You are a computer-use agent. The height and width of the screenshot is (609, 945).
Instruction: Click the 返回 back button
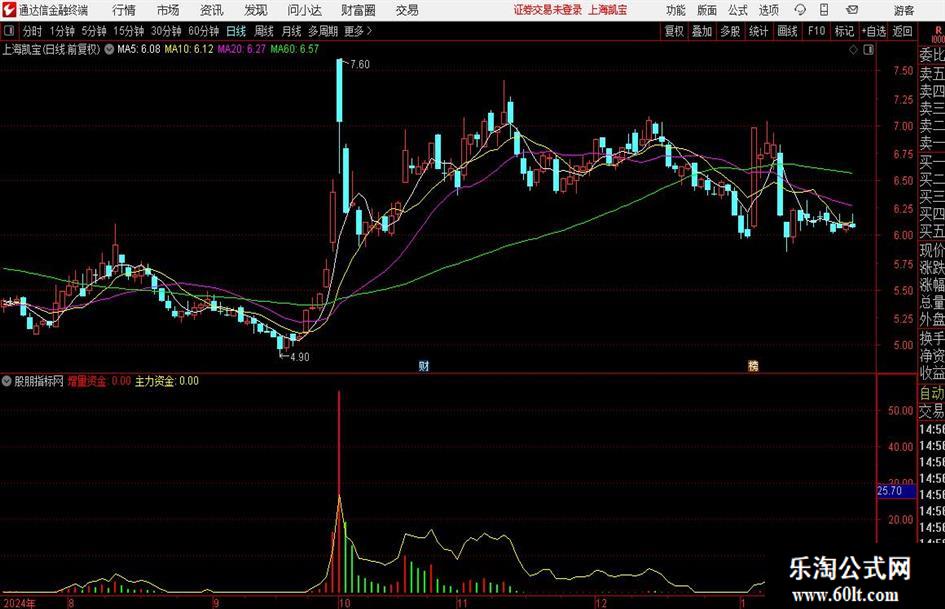[902, 31]
